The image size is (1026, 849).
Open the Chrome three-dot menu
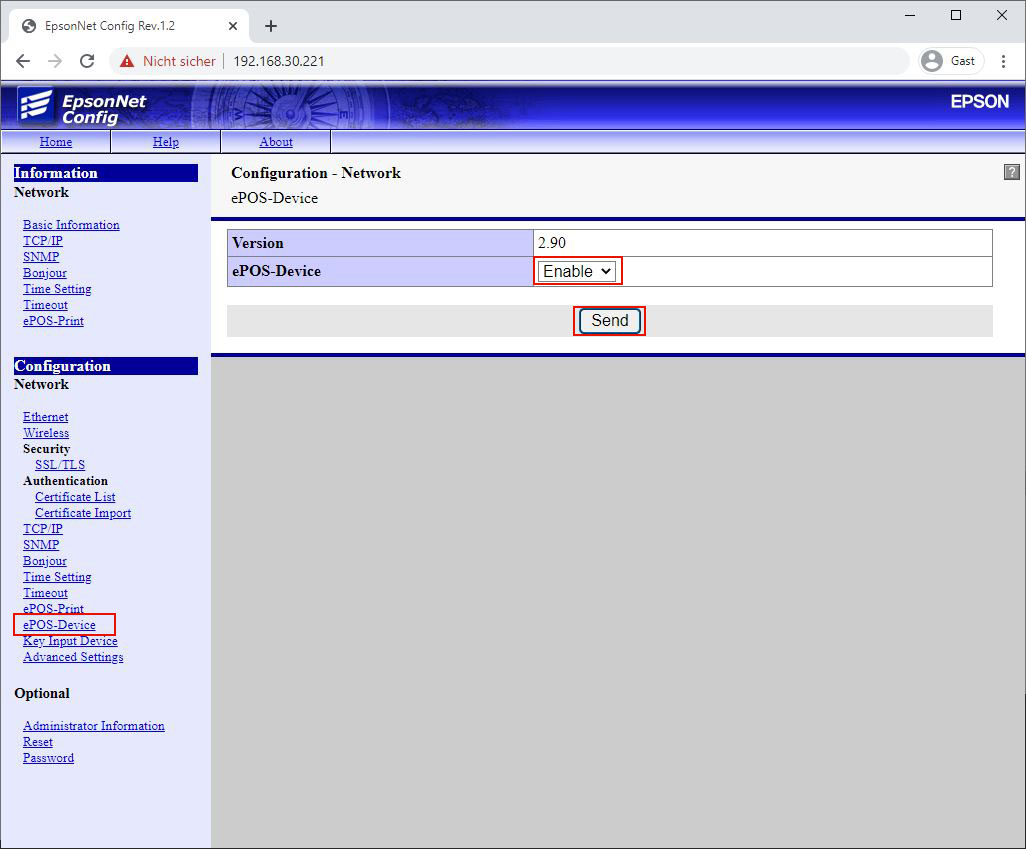[x=1003, y=61]
